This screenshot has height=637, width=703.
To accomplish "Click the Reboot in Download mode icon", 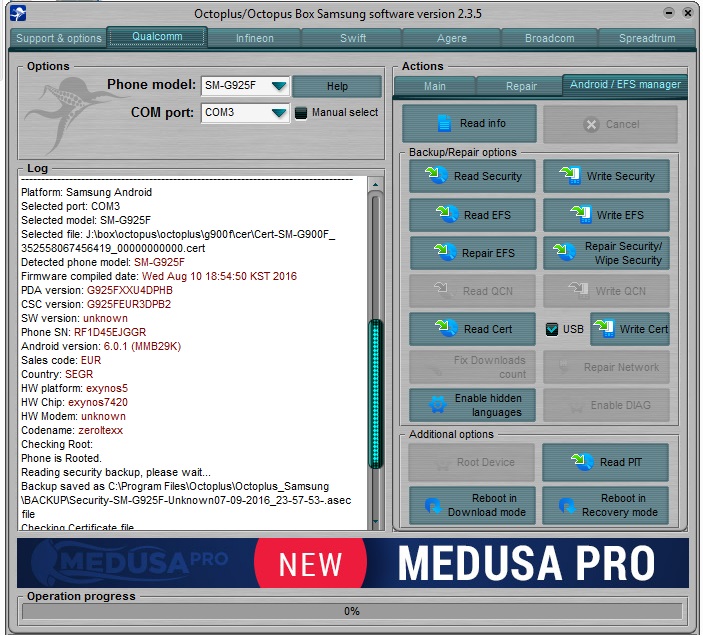I will tap(432, 506).
